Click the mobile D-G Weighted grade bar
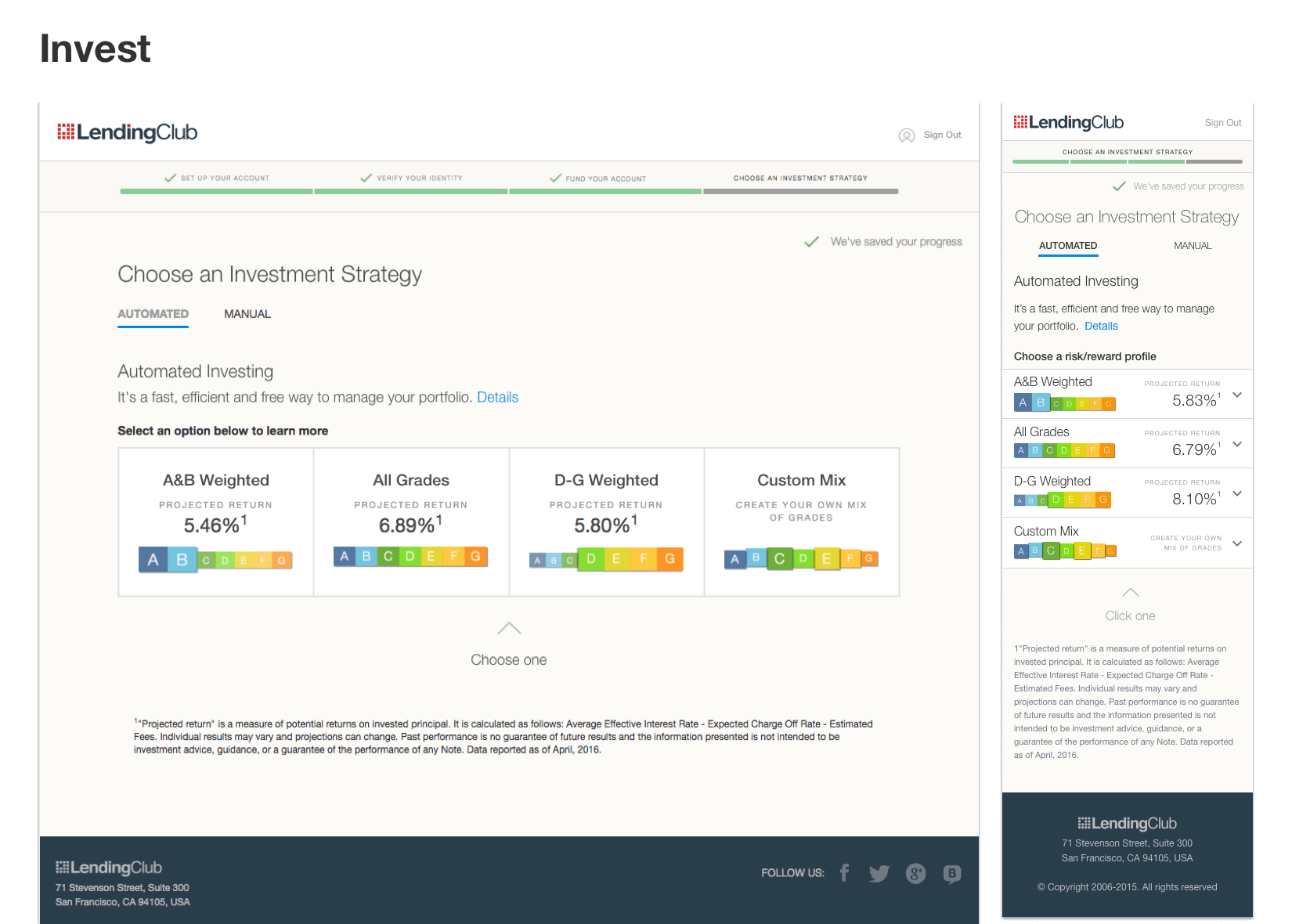Viewport: 1292px width, 924px height. (x=1063, y=500)
